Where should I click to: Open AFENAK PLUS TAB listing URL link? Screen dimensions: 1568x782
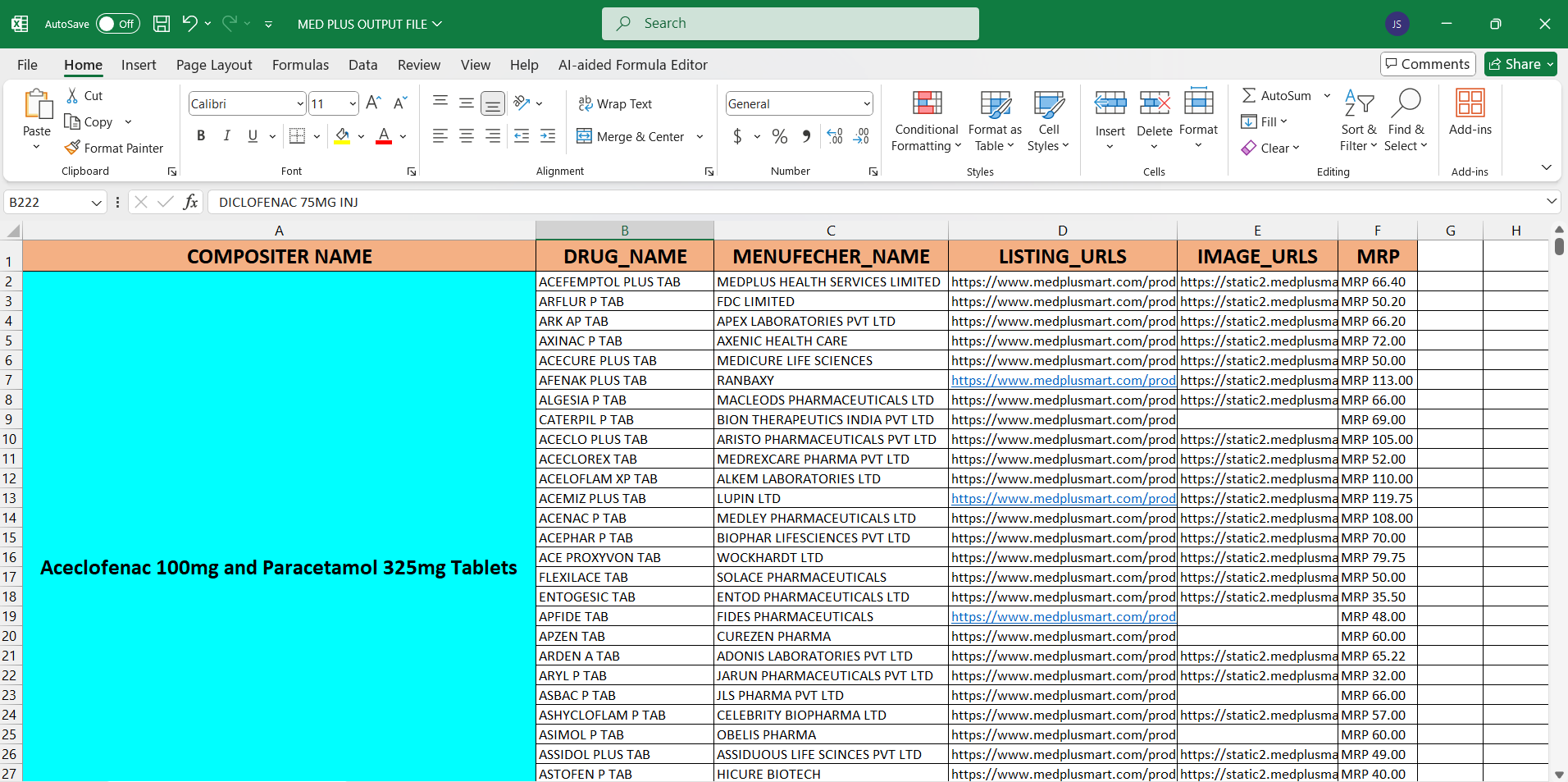click(1063, 380)
